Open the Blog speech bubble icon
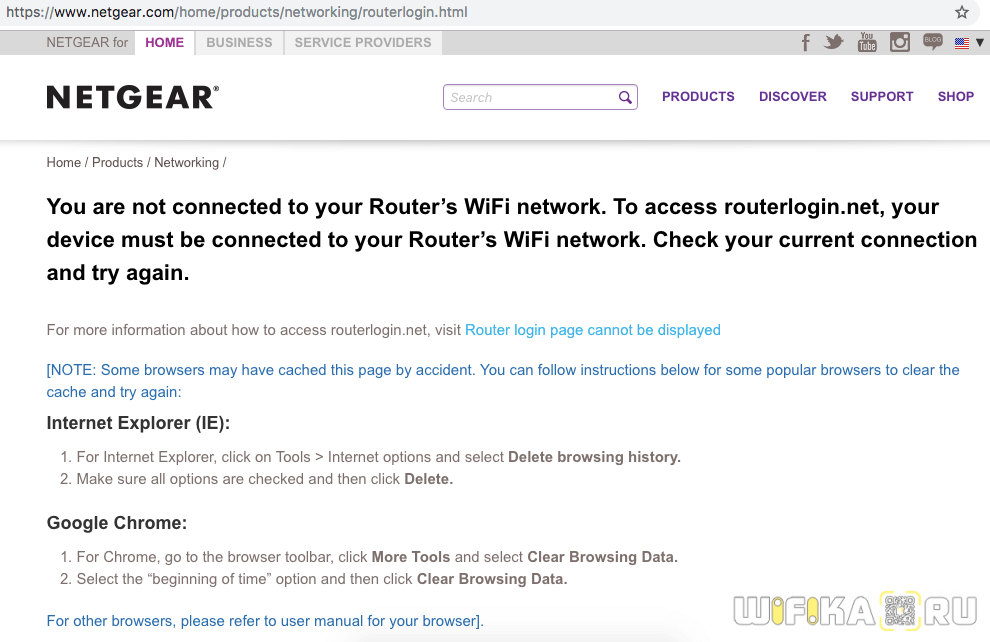This screenshot has height=642, width=990. click(933, 42)
